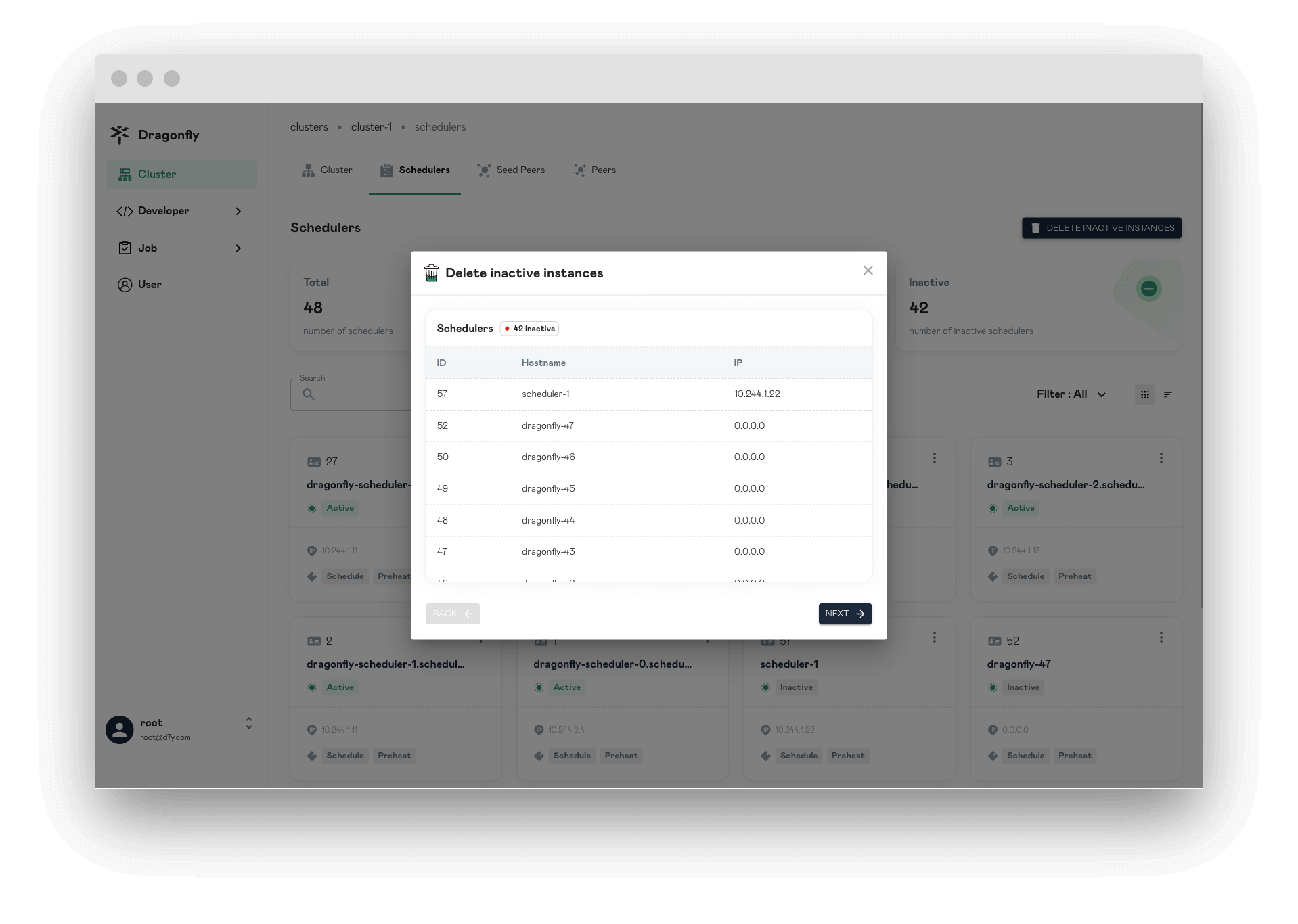Click IP icon beside 10.244.1.13
The image size is (1298, 924).
(992, 551)
